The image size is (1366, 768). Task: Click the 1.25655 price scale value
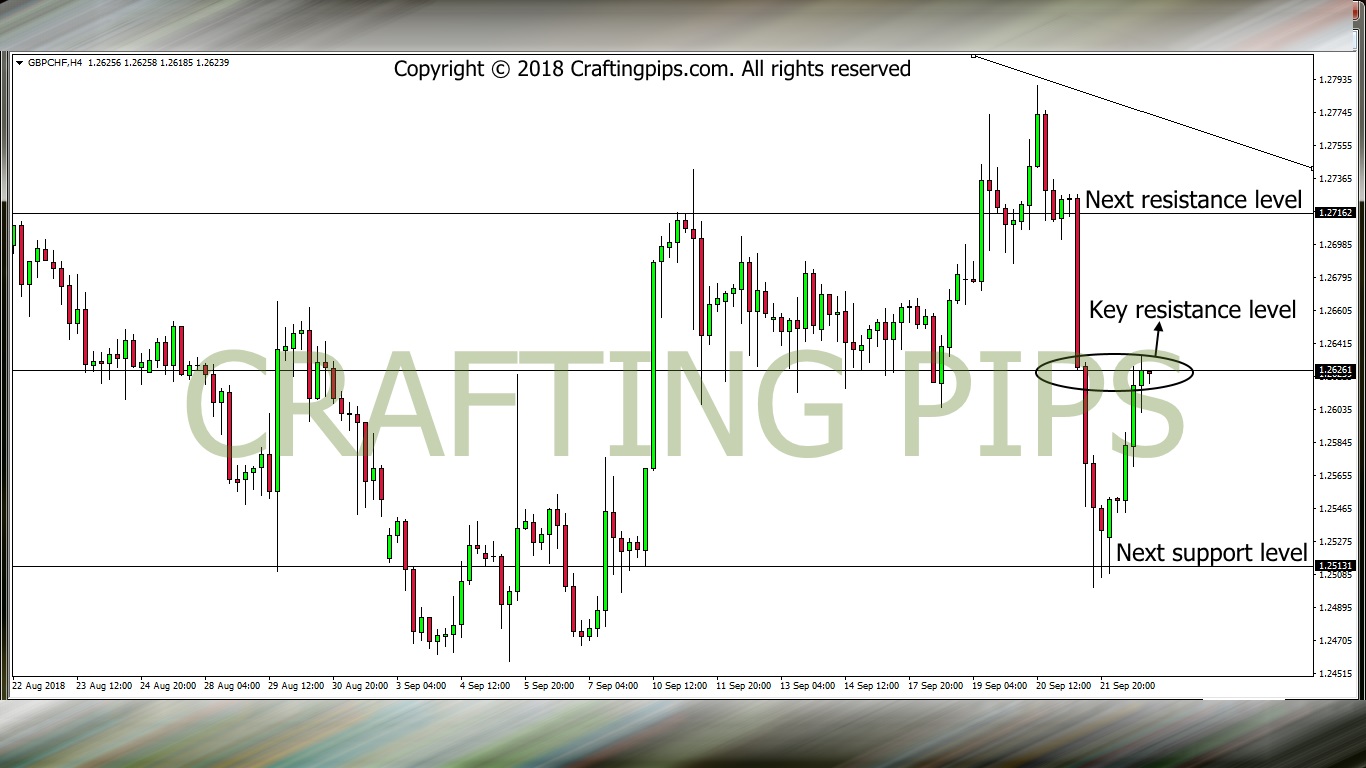(1337, 475)
